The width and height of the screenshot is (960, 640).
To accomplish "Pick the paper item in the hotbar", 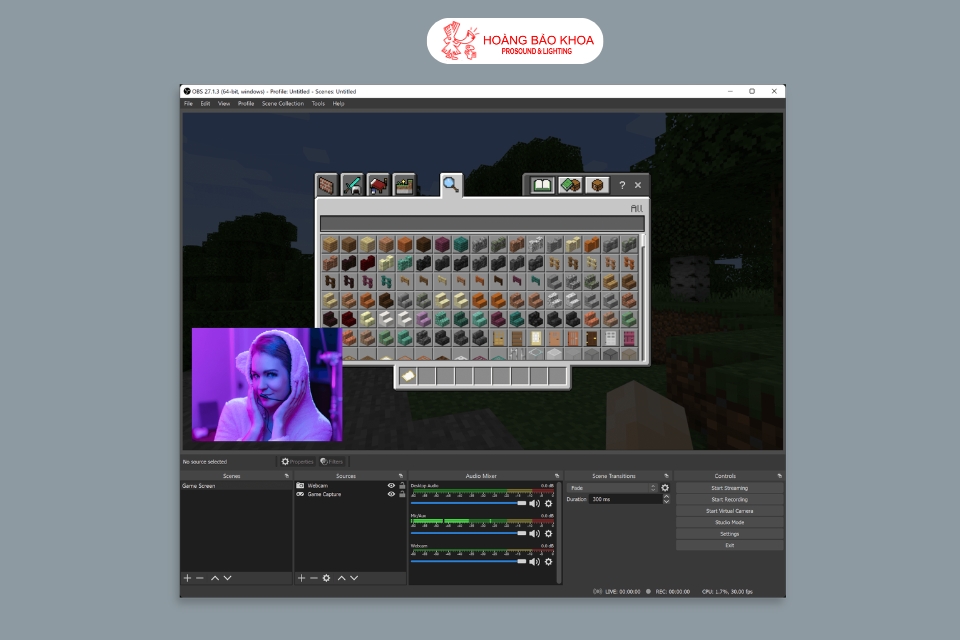I will click(408, 376).
